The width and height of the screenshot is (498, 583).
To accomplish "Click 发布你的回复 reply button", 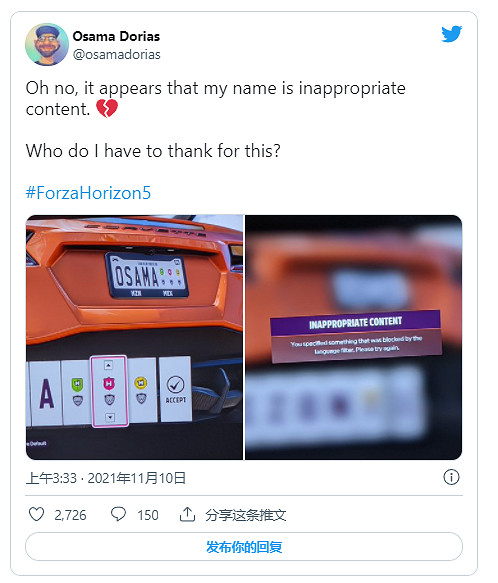I will pos(244,547).
